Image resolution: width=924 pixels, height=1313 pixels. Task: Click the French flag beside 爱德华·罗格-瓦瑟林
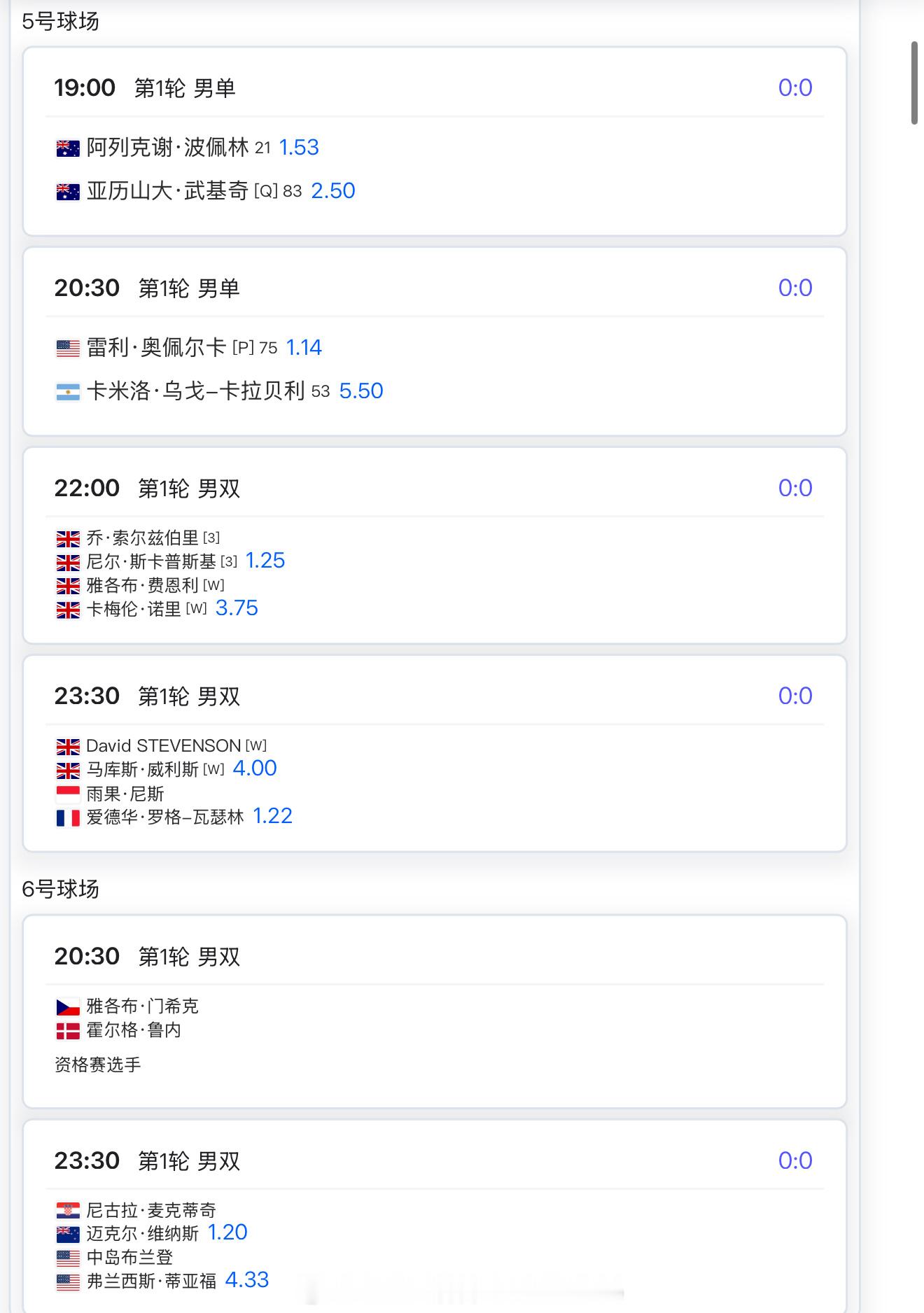coord(68,817)
